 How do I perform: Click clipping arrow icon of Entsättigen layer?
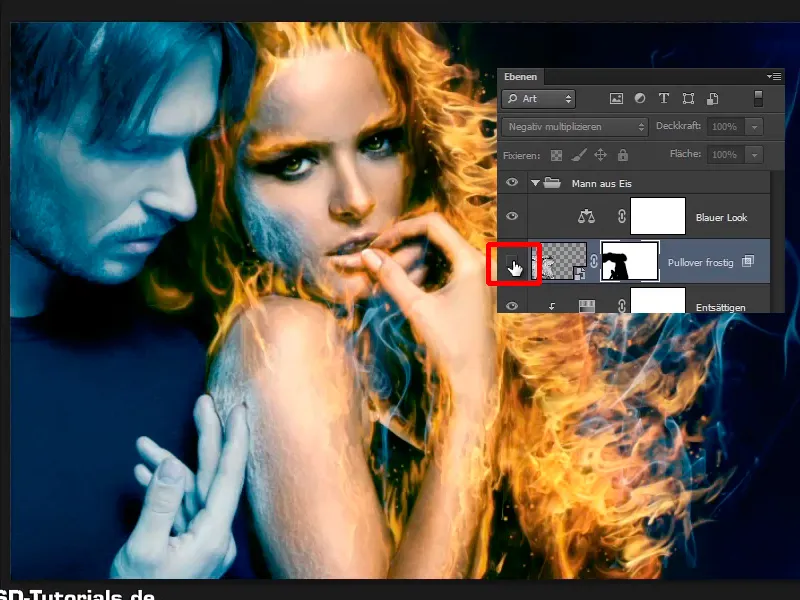coord(552,306)
